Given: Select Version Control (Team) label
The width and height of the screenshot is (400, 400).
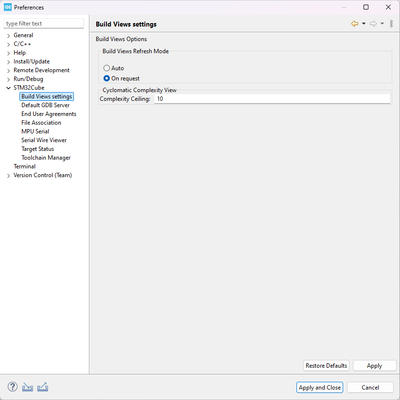Looking at the screenshot, I should [x=43, y=175].
